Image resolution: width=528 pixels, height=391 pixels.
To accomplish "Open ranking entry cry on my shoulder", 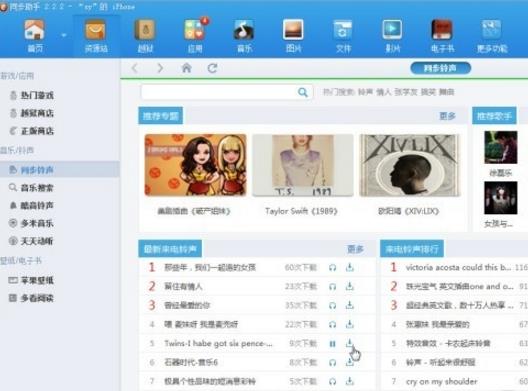I will coord(441,382).
